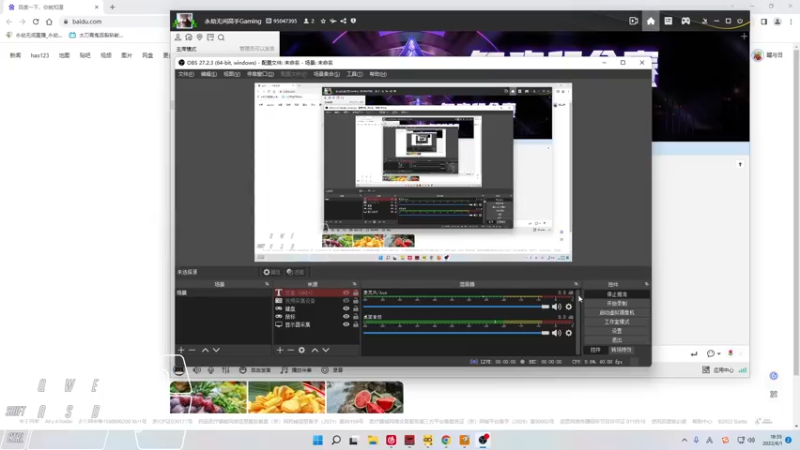Open the taskbar search icon
The image size is (800, 450).
(336, 440)
